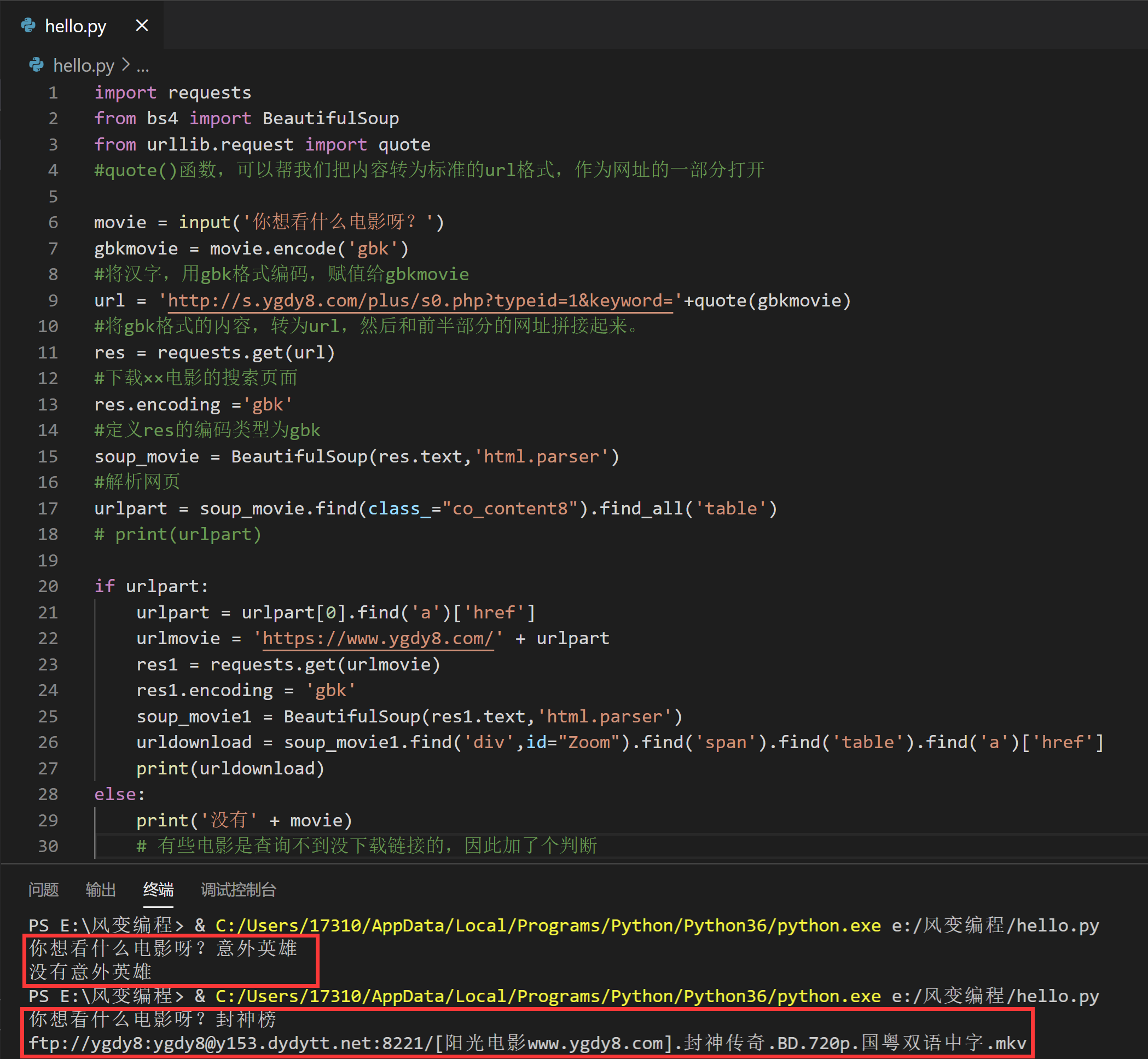Screen dimensions: 1148x1059
Task: Click 'quote(gbkmovie)' on line 9
Action: (x=773, y=300)
